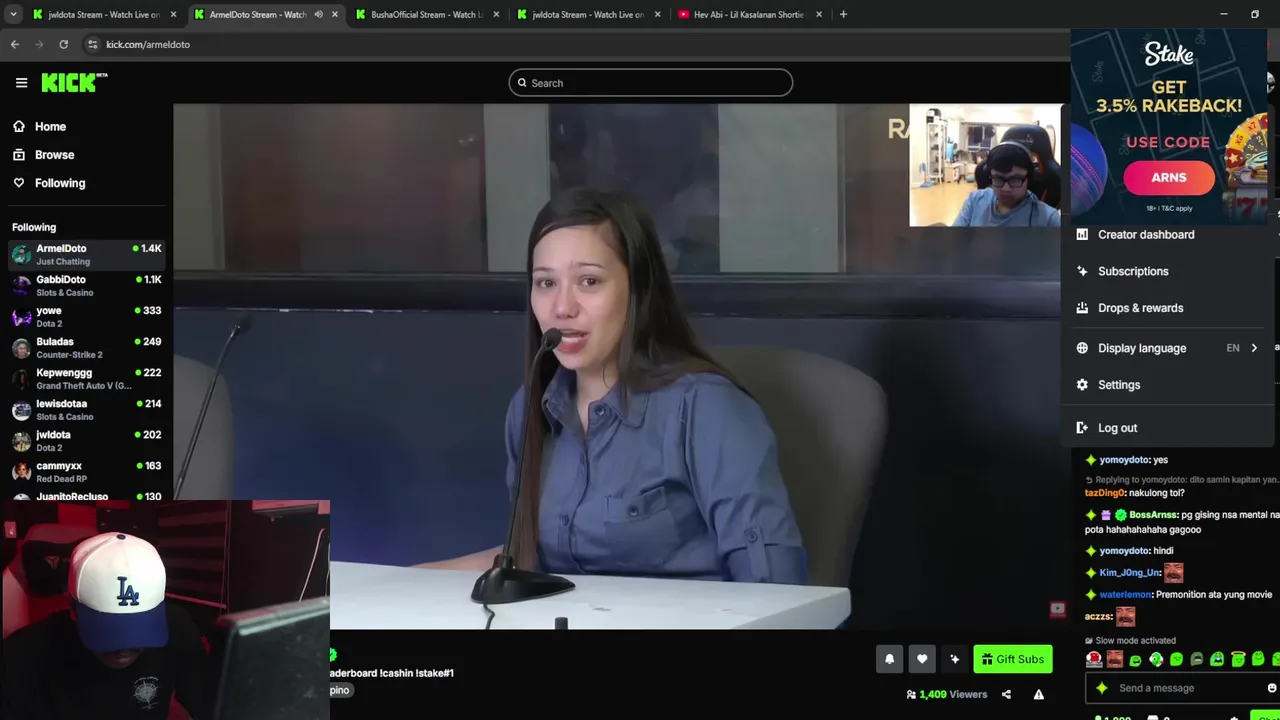Switch to the Hev Abi YouTube tab

pos(750,14)
